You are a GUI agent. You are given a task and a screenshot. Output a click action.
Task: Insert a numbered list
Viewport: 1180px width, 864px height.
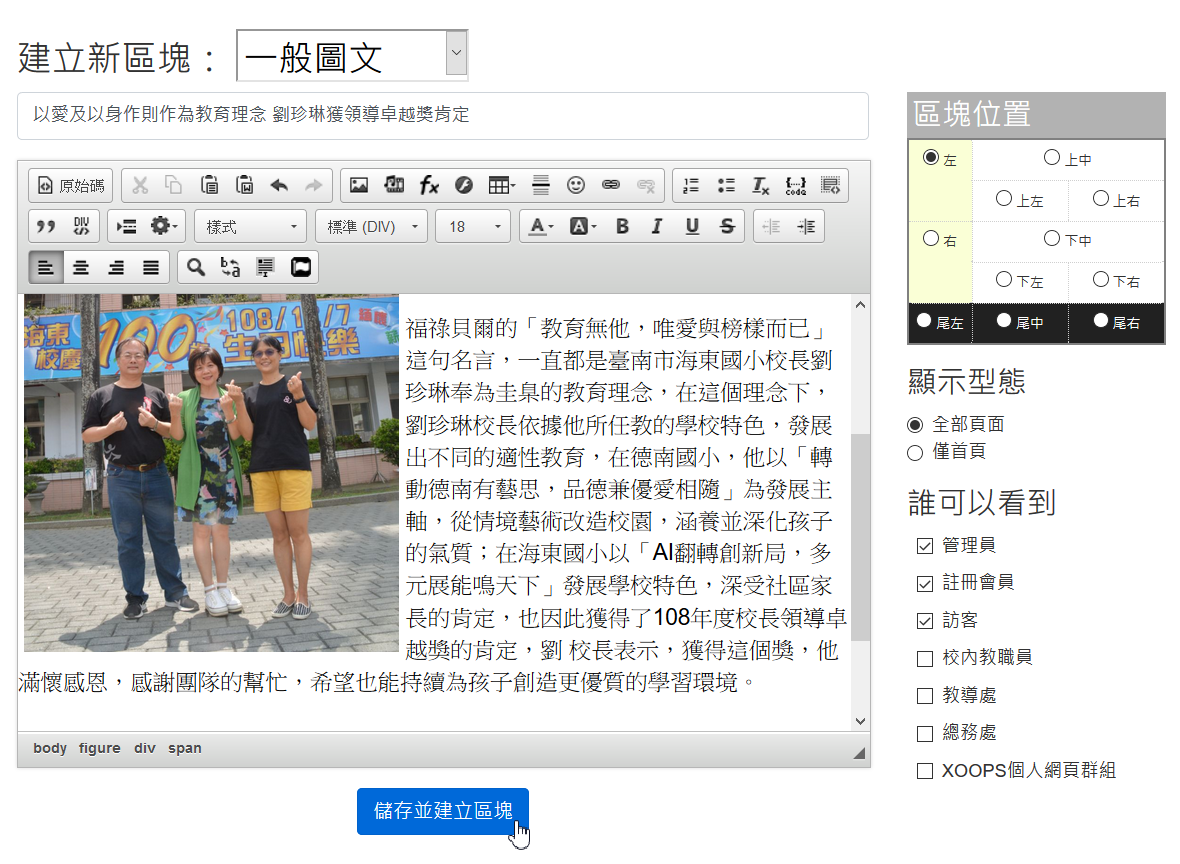click(x=690, y=185)
